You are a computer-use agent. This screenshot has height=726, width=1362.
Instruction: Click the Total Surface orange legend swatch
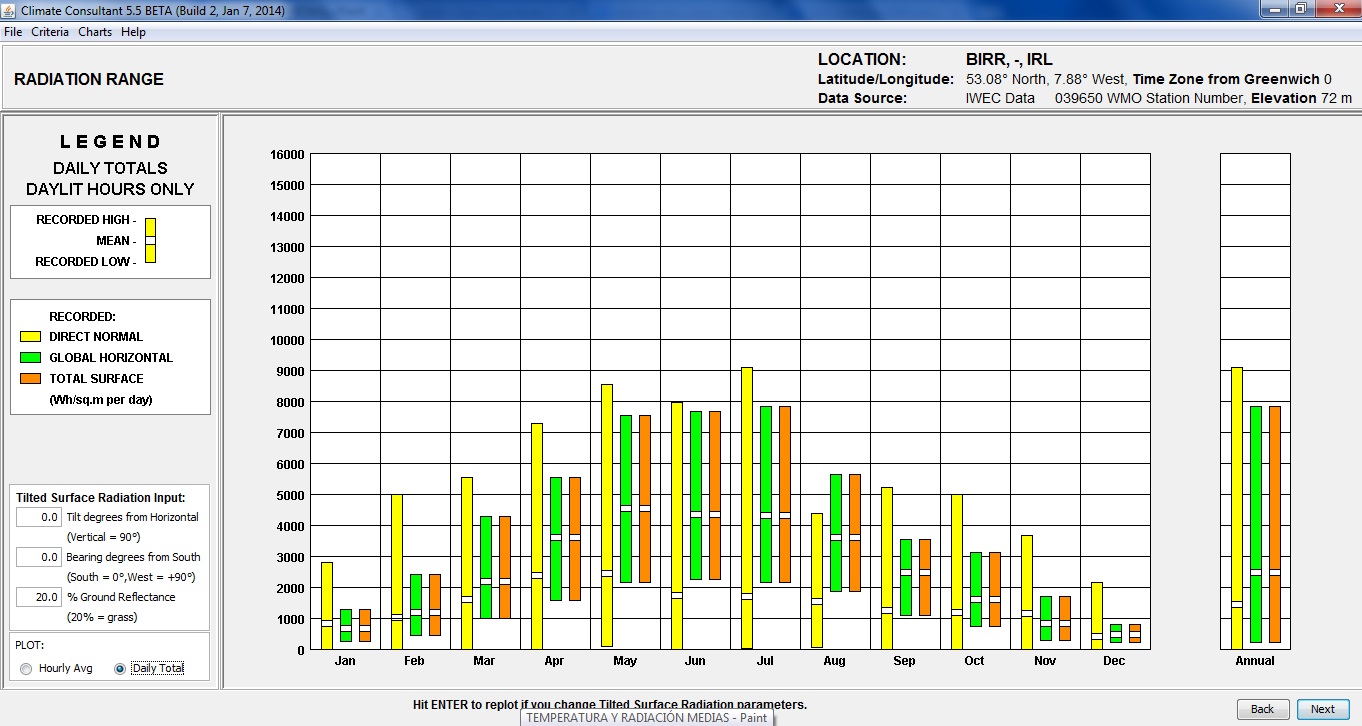pos(29,379)
